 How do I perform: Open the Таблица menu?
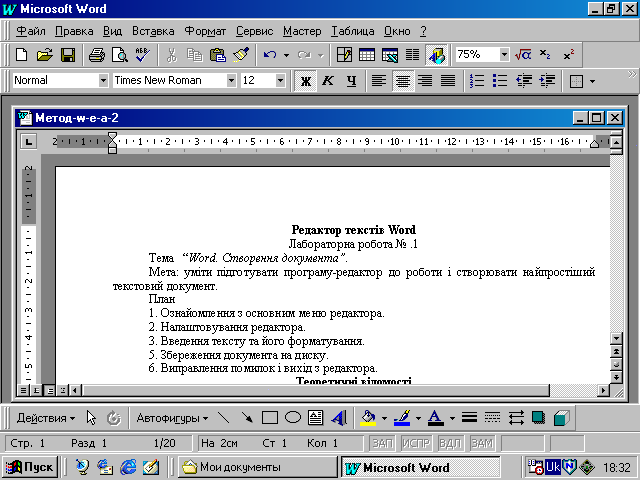coord(353,31)
